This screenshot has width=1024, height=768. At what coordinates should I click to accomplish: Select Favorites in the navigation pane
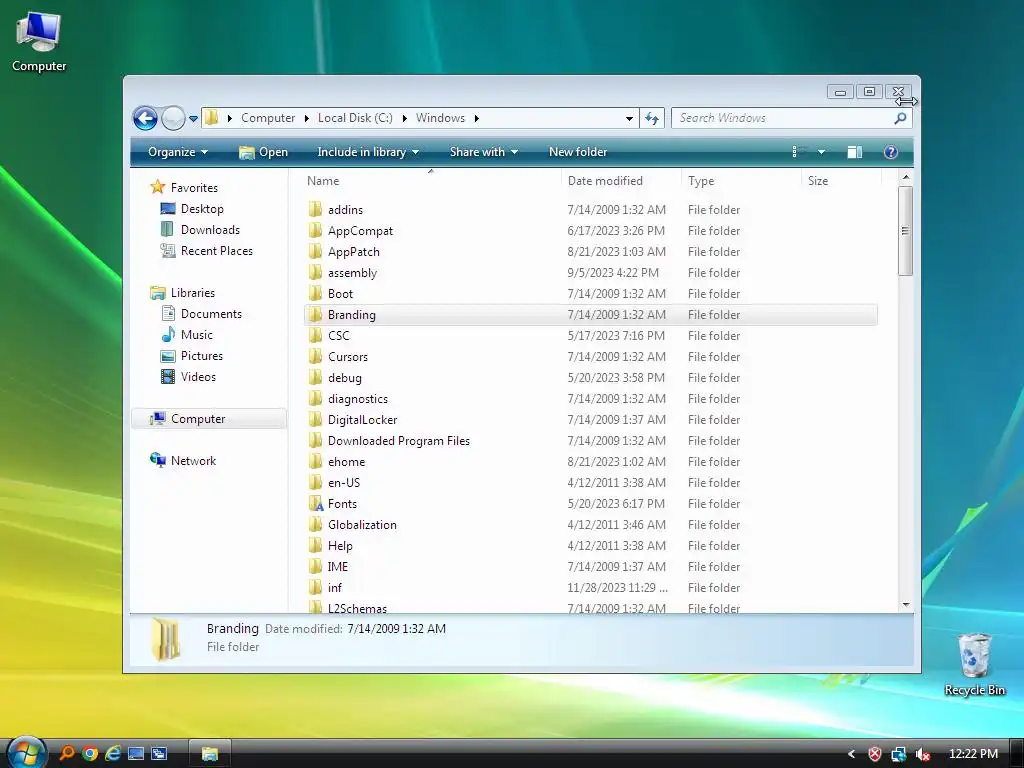pyautogui.click(x=194, y=187)
